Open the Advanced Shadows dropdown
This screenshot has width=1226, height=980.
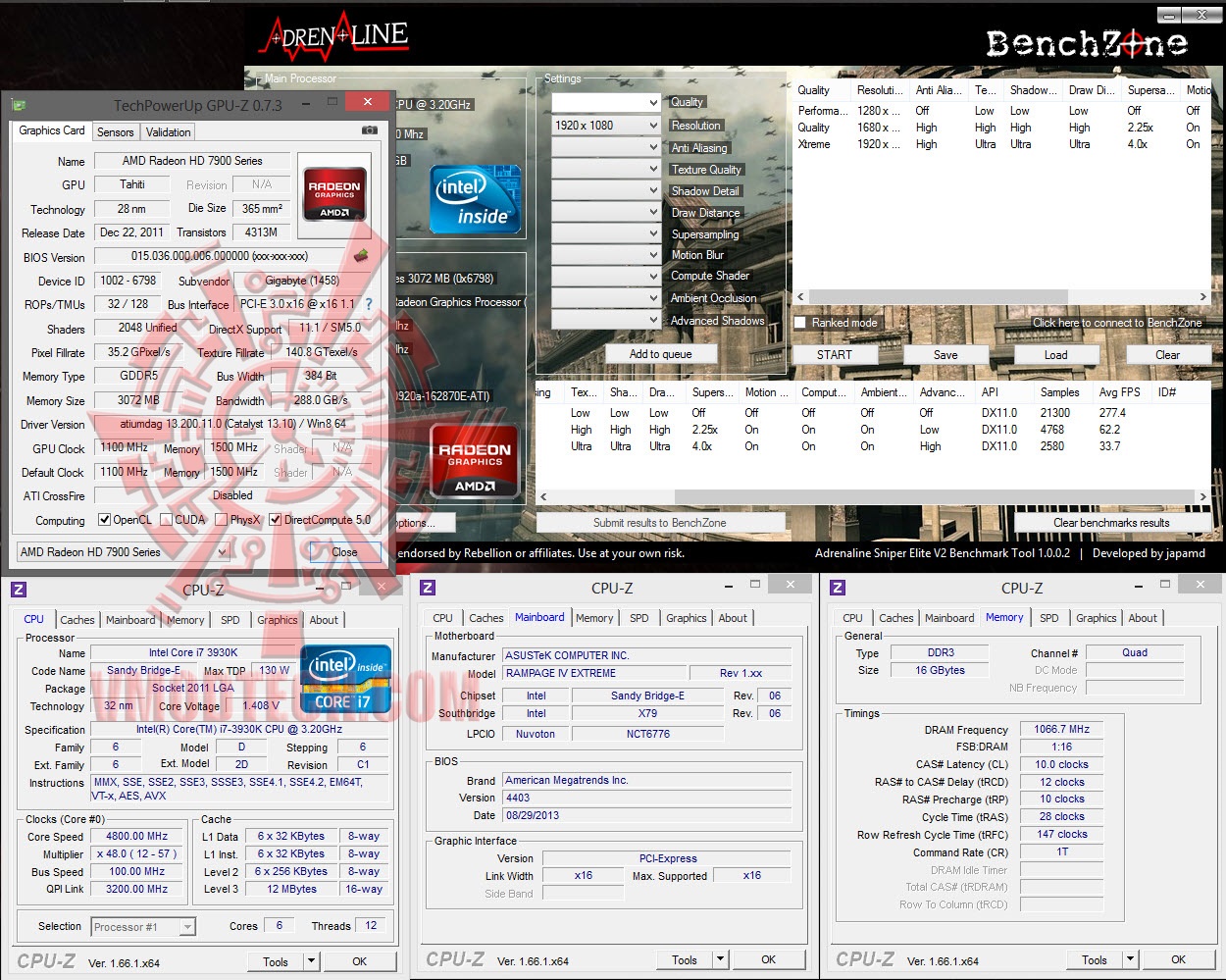click(605, 320)
